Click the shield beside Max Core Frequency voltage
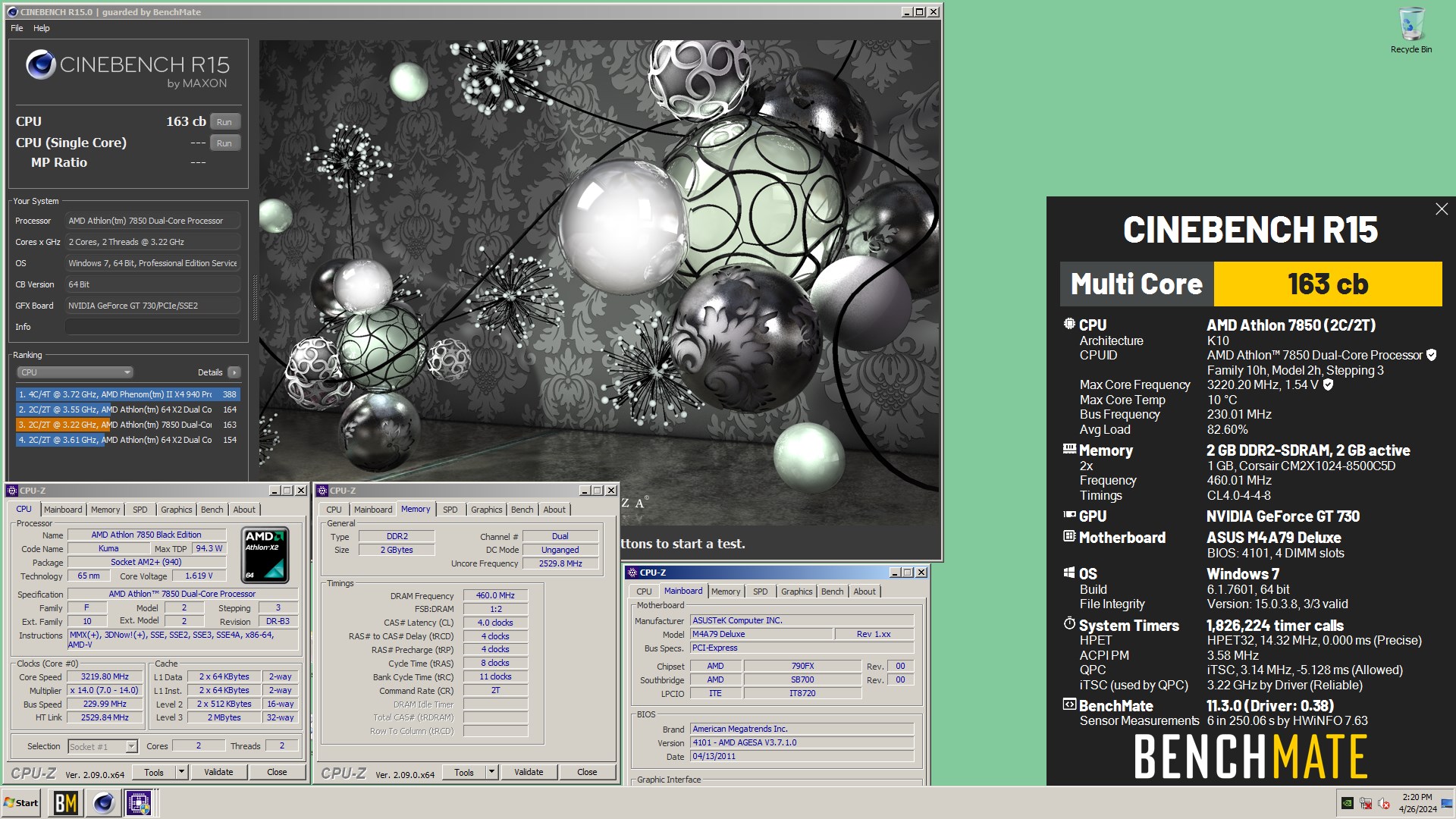The height and width of the screenshot is (819, 1456). coord(1328,384)
